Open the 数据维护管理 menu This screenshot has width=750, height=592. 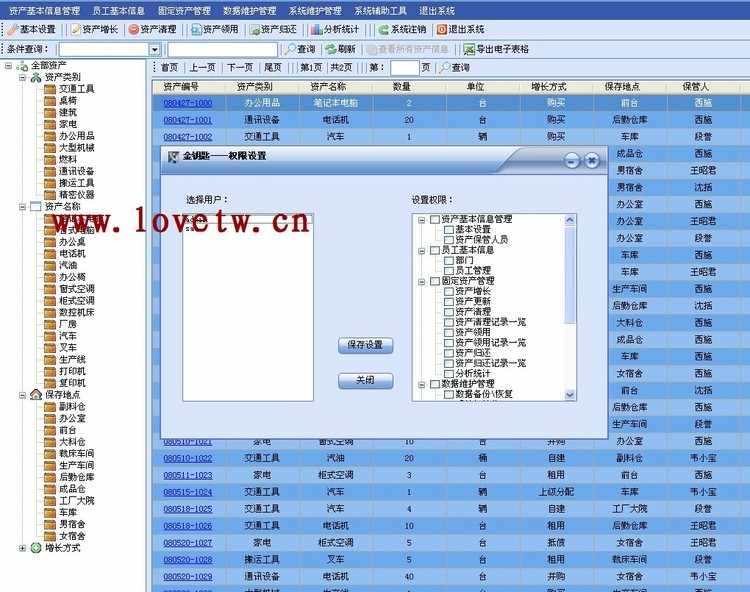point(250,11)
